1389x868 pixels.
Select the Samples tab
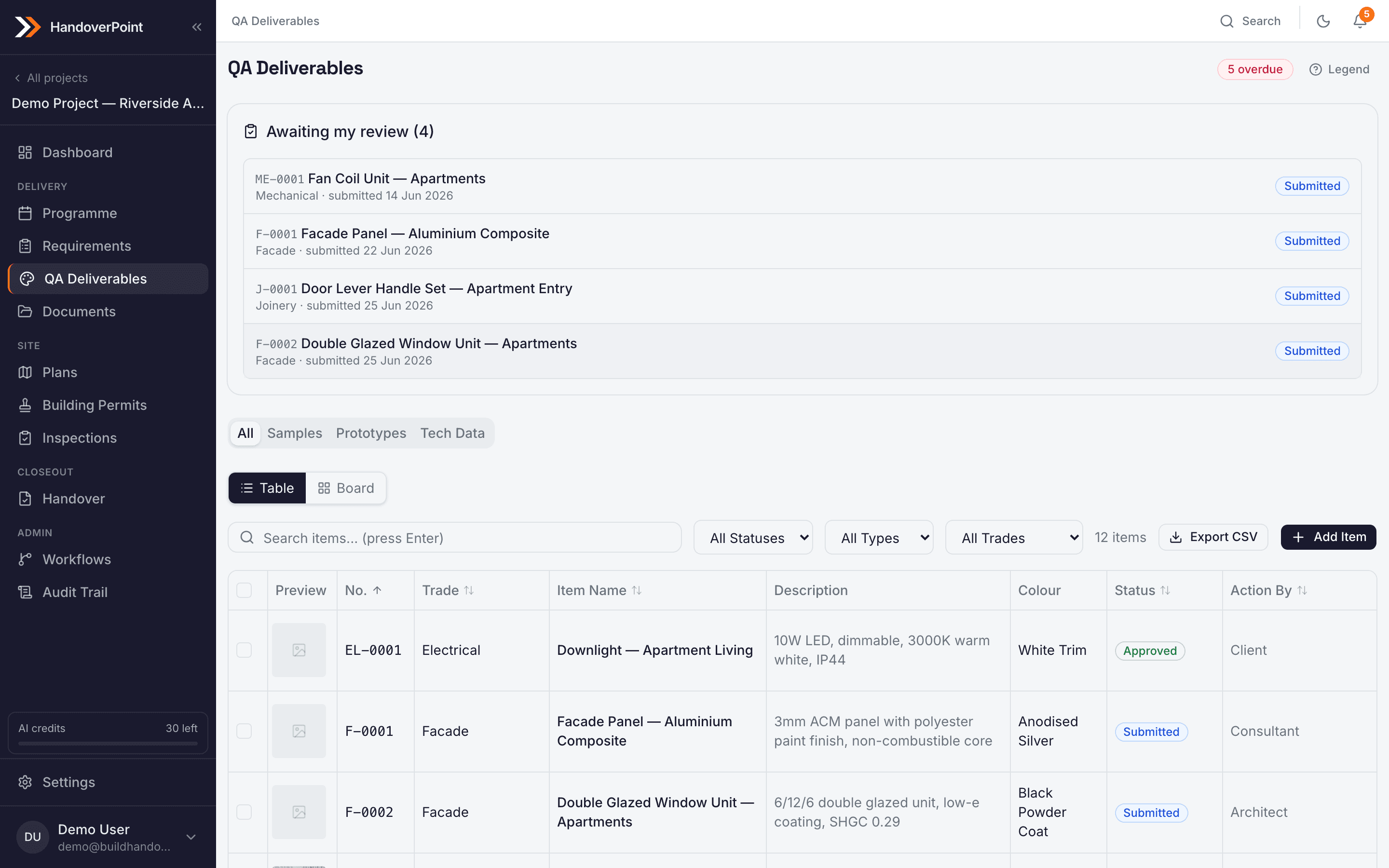[295, 433]
